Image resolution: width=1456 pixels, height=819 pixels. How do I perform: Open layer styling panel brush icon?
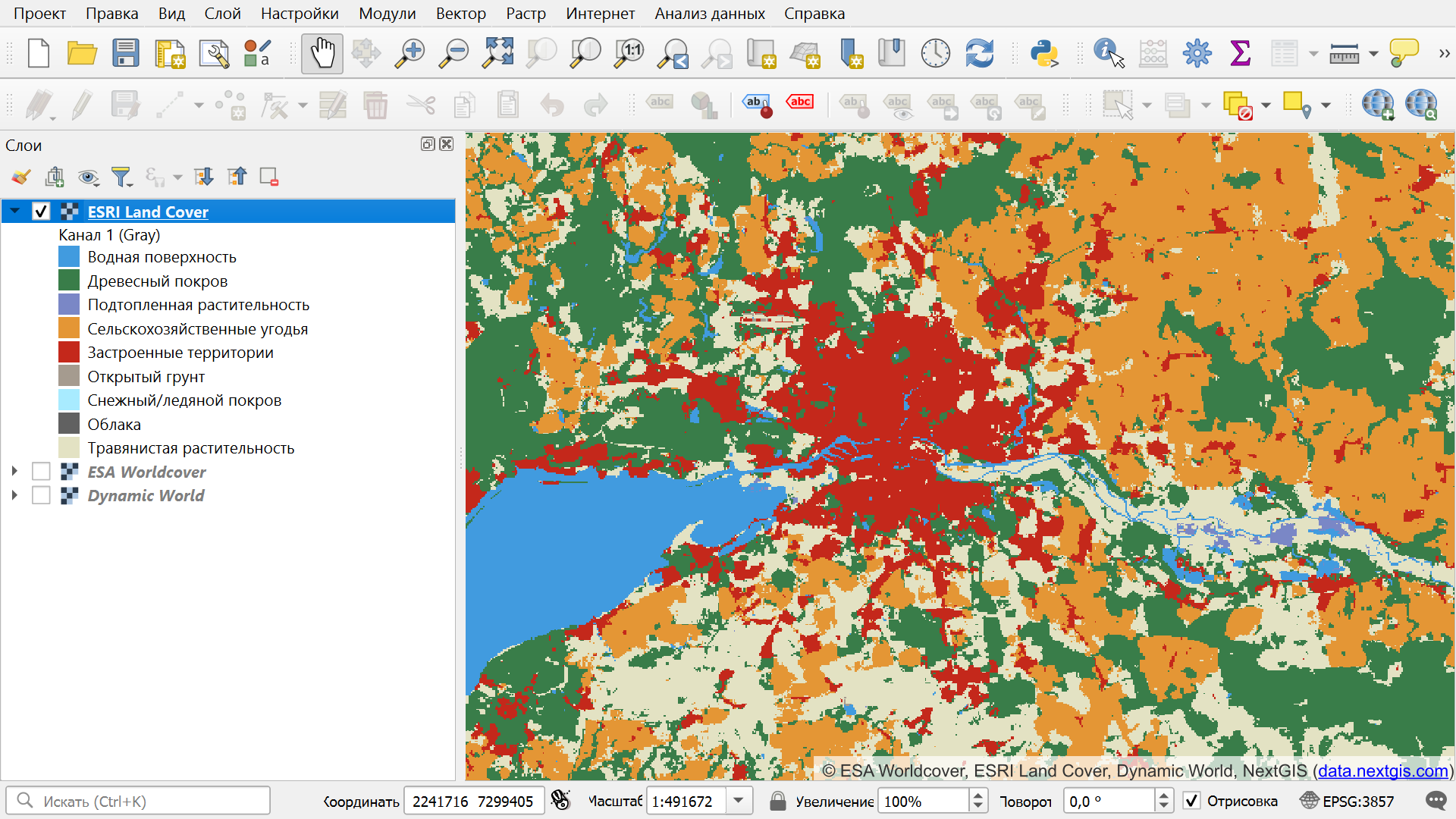(21, 177)
